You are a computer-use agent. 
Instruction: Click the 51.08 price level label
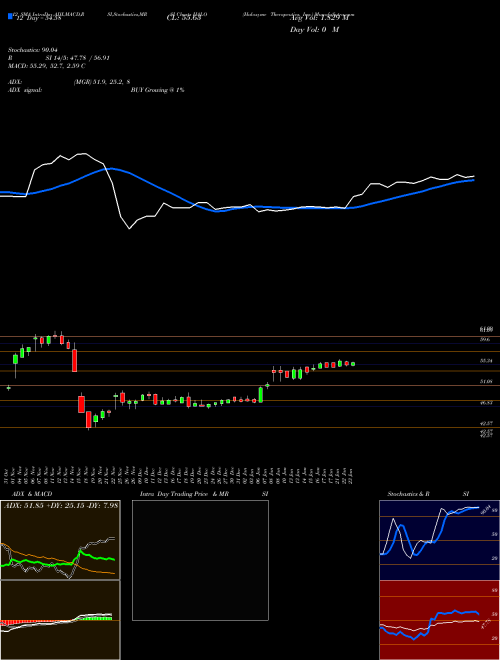pos(486,381)
